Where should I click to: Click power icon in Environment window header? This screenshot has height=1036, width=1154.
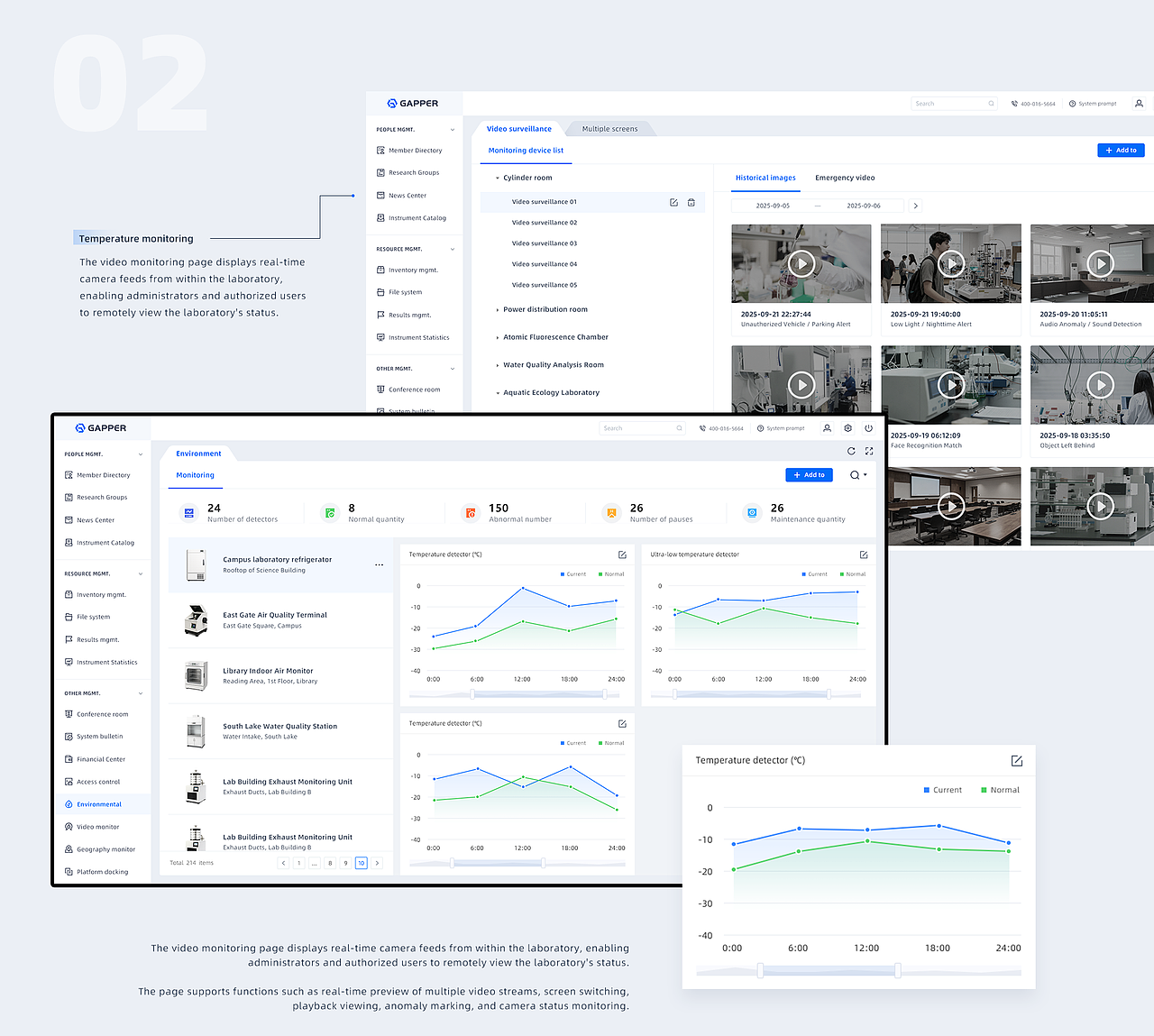(868, 428)
